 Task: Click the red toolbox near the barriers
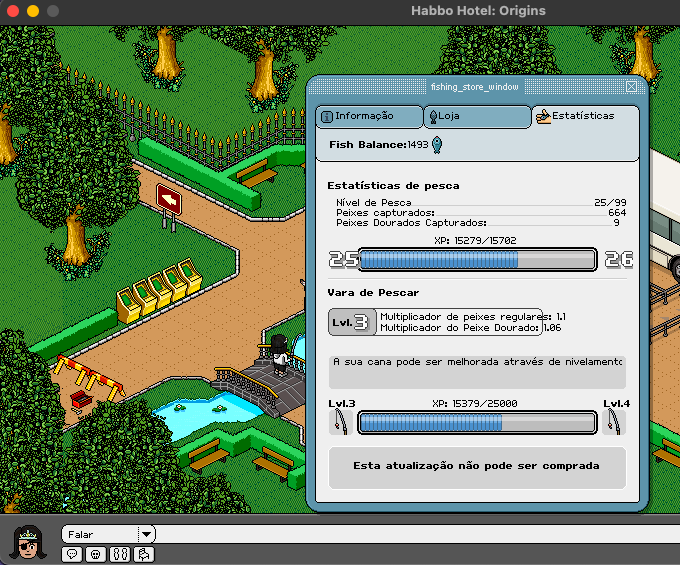(81, 399)
